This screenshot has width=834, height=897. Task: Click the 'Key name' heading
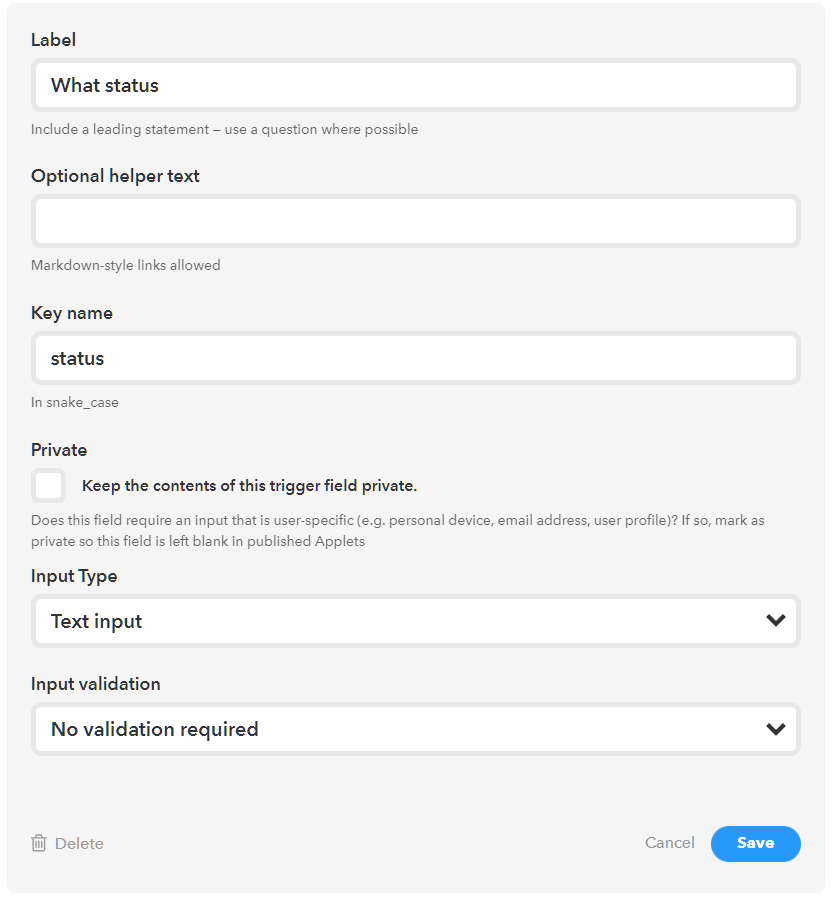click(x=72, y=313)
